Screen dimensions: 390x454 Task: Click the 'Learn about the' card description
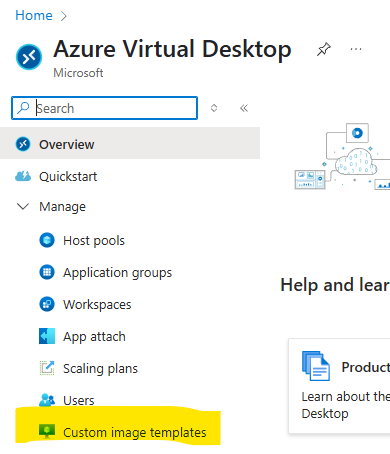(346, 405)
